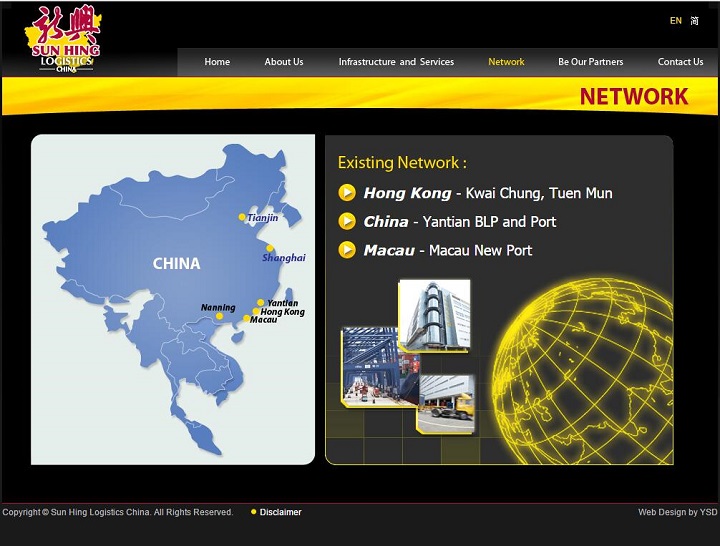Click Hong Kong - Kwai Chung, Tuen Mun text
The width and height of the screenshot is (720, 546).
(488, 193)
